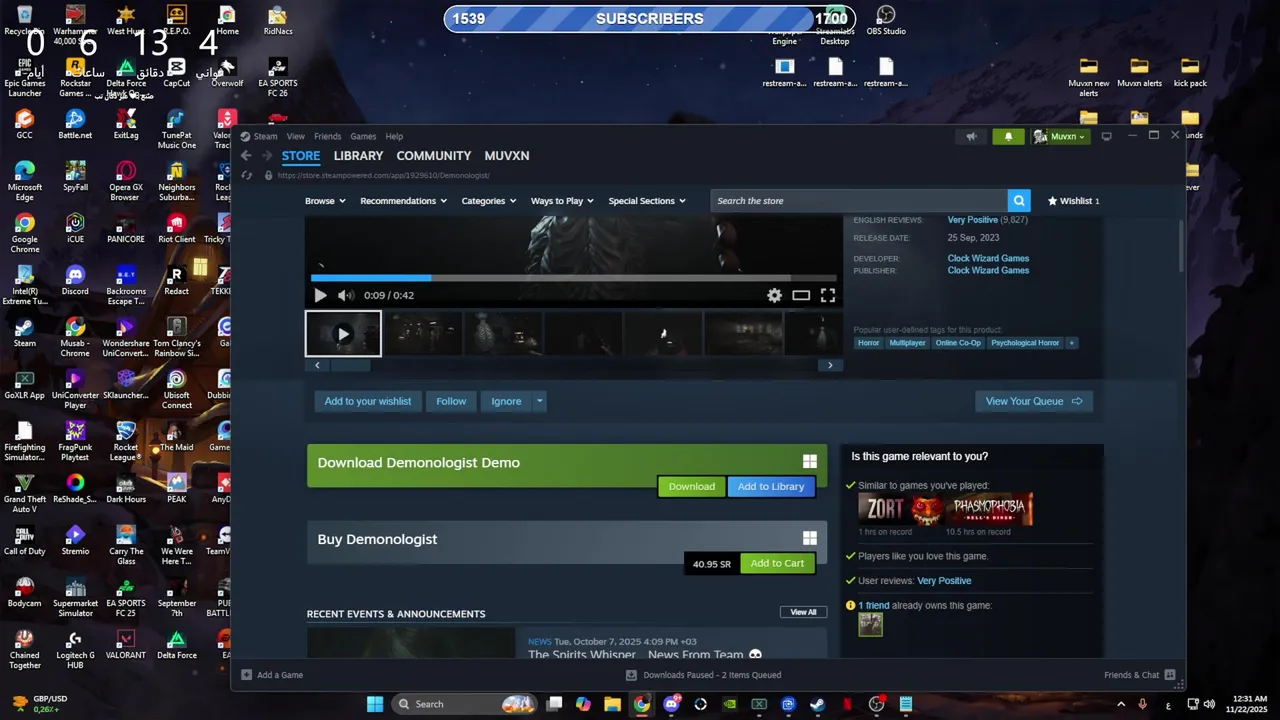1280x720 pixels.
Task: Click the Psychological Horror tag
Action: [x=1025, y=343]
